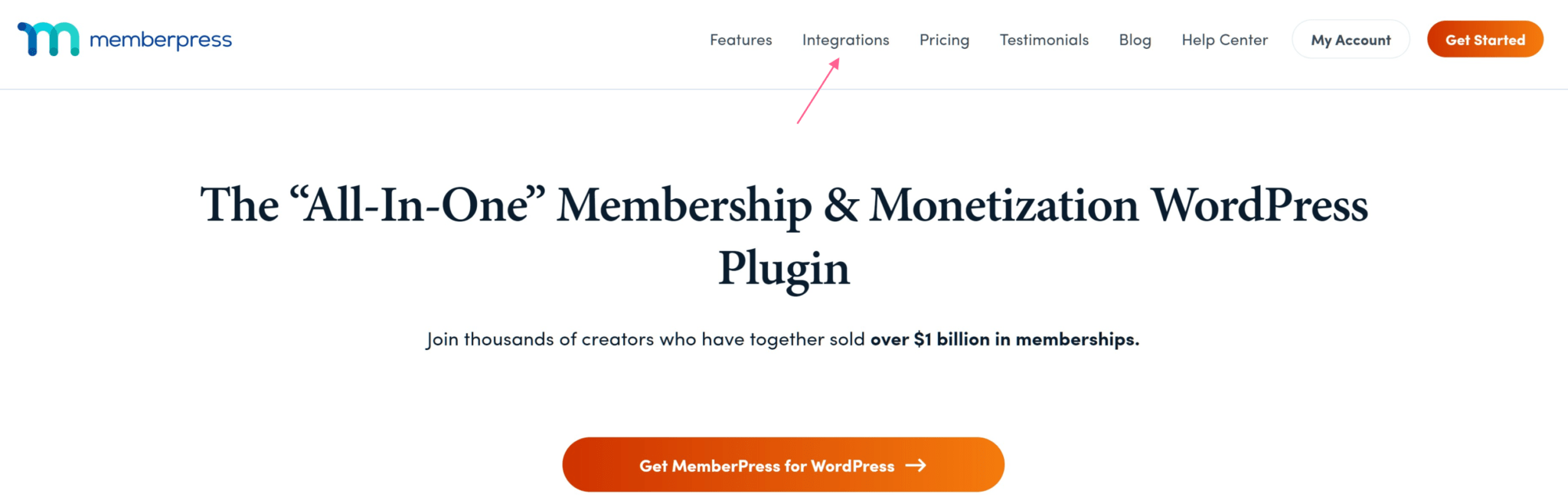This screenshot has height=497, width=1568.
Task: Open the Blog link
Action: tap(1135, 40)
